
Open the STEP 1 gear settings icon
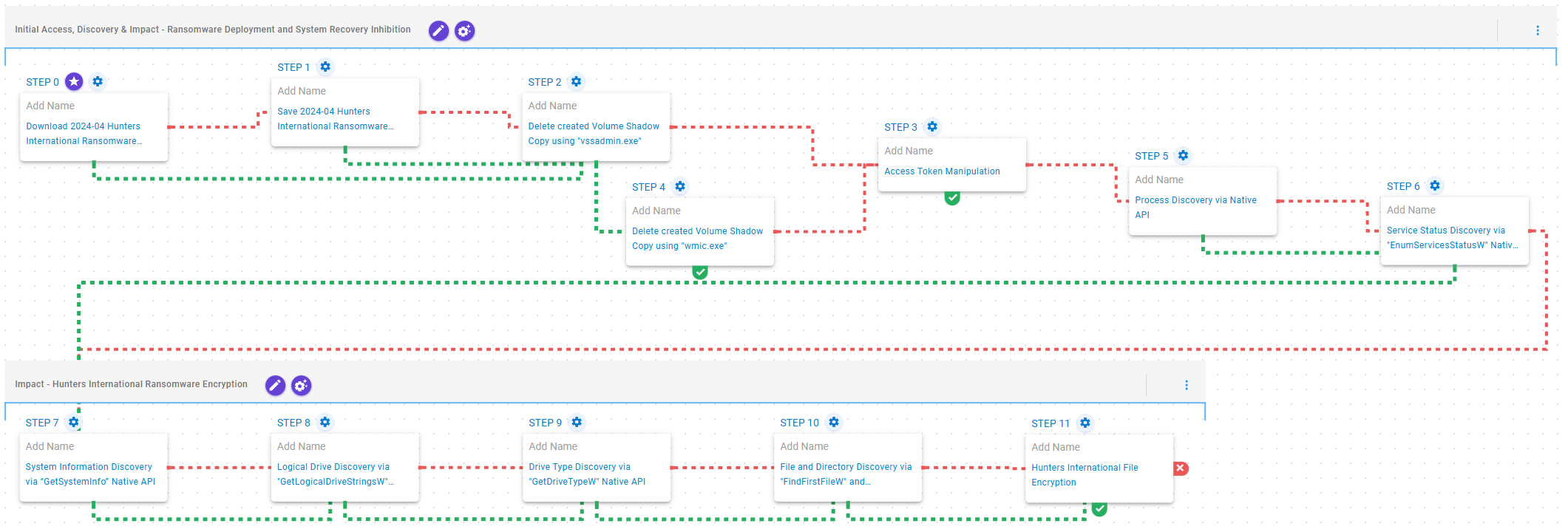[325, 67]
